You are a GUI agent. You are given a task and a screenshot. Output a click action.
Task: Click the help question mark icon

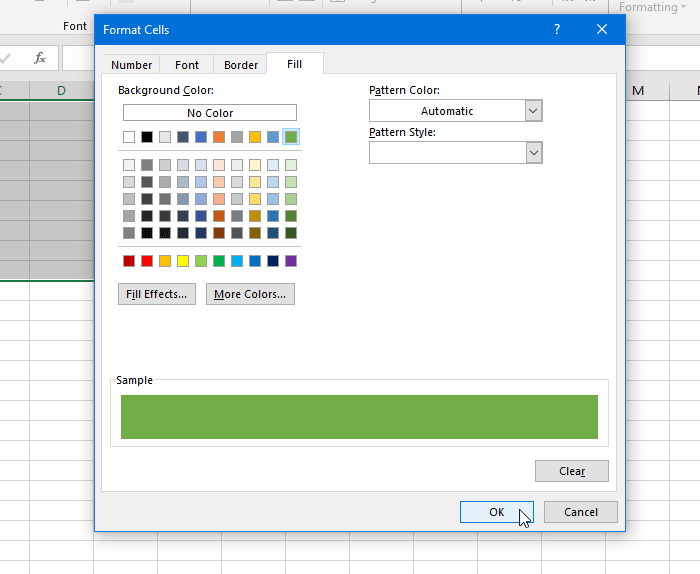point(557,30)
